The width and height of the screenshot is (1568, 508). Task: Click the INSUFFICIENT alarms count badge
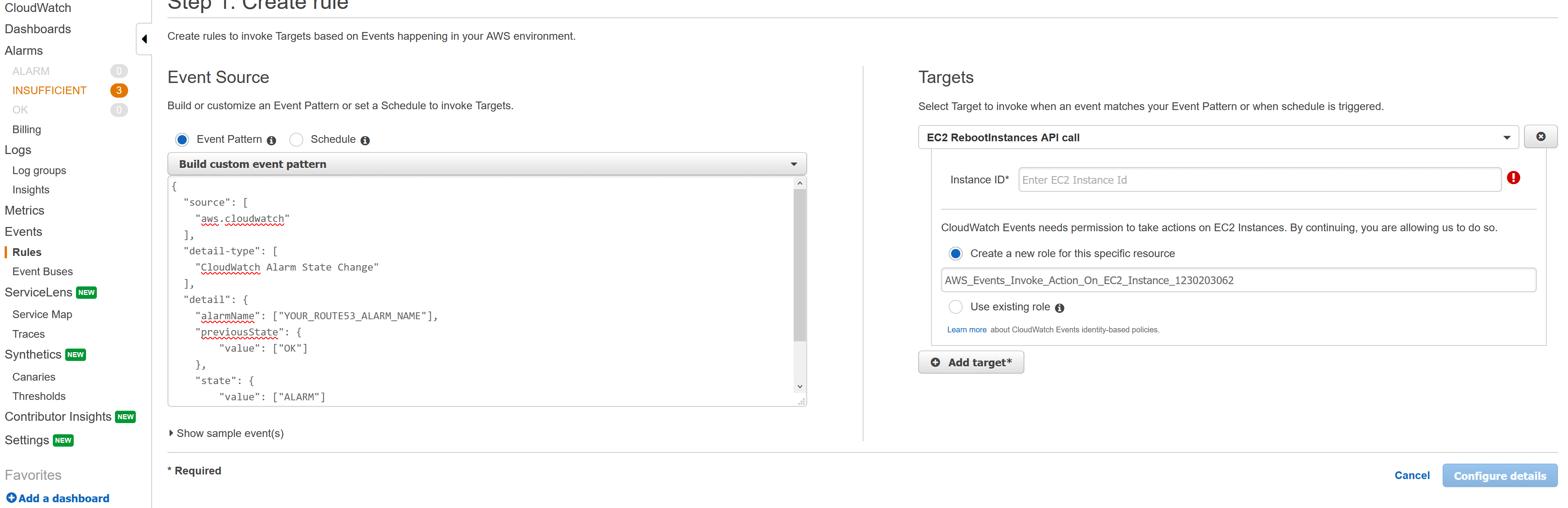pyautogui.click(x=119, y=90)
